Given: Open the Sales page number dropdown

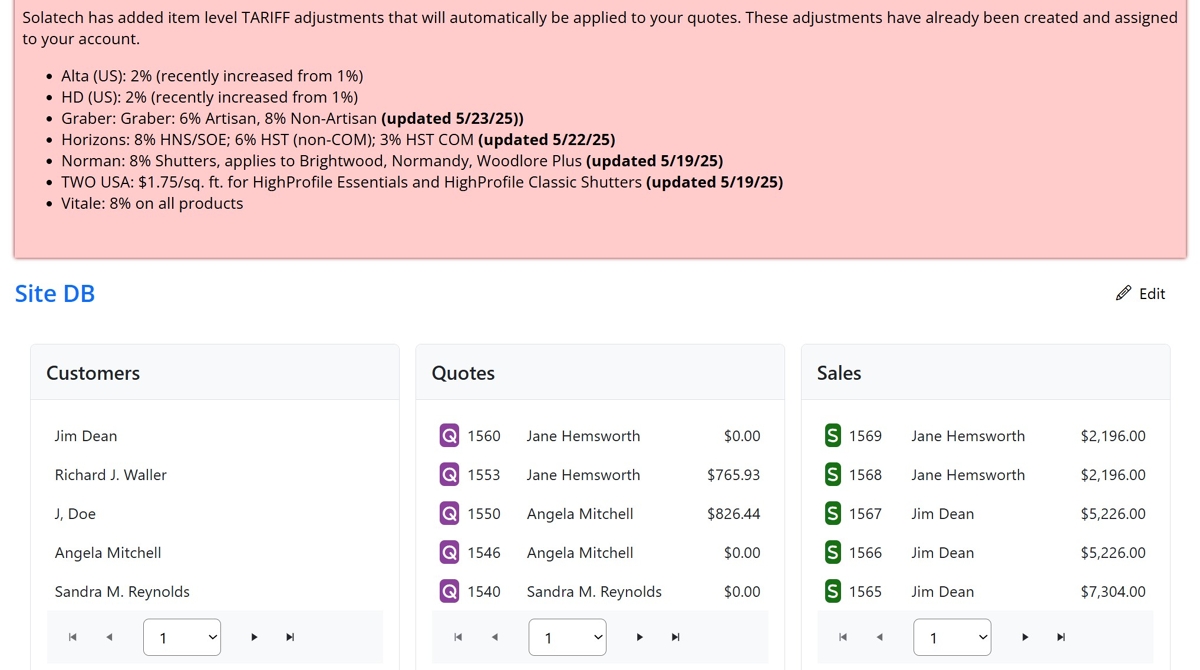Looking at the screenshot, I should pos(952,637).
